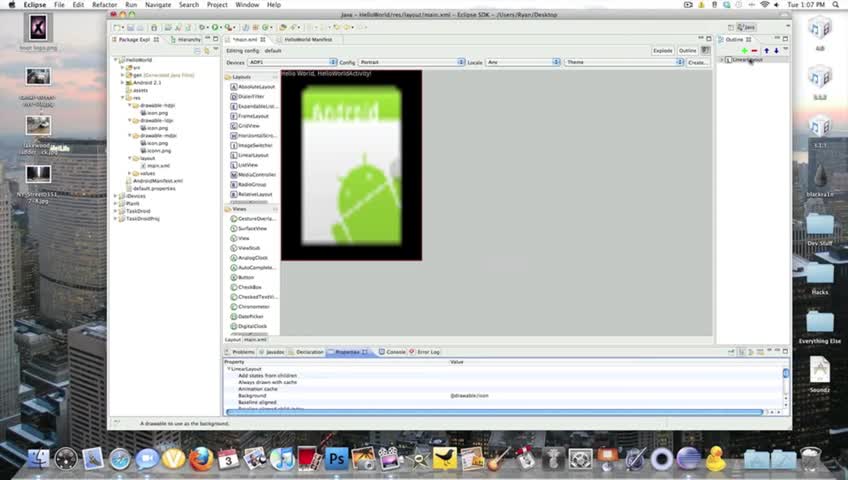
Task: Select Button widget in Views palette
Action: [242, 277]
